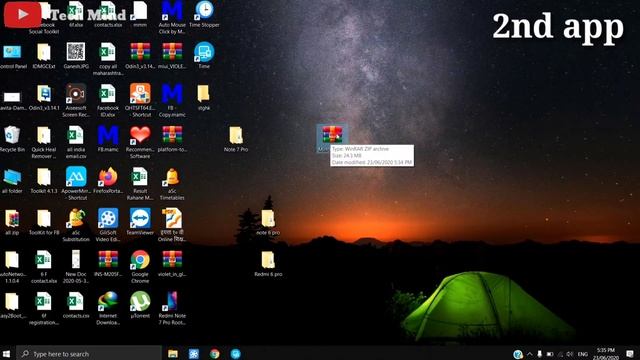Click the Type here to search box
The image size is (640, 360).
pyautogui.click(x=89, y=354)
